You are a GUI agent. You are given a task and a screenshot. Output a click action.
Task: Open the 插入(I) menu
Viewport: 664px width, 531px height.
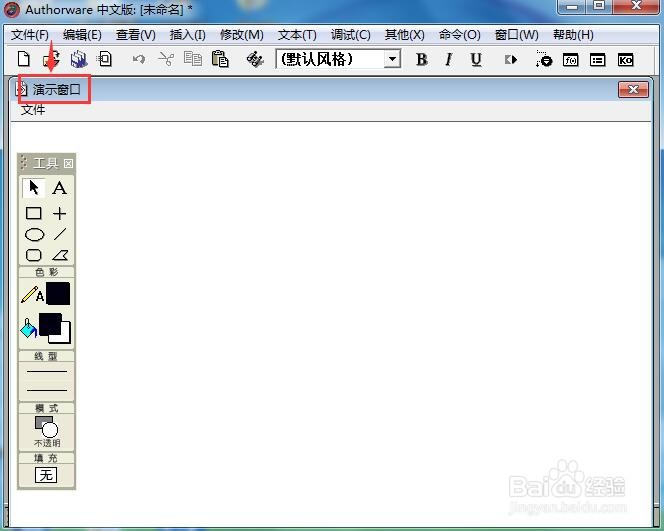[188, 35]
